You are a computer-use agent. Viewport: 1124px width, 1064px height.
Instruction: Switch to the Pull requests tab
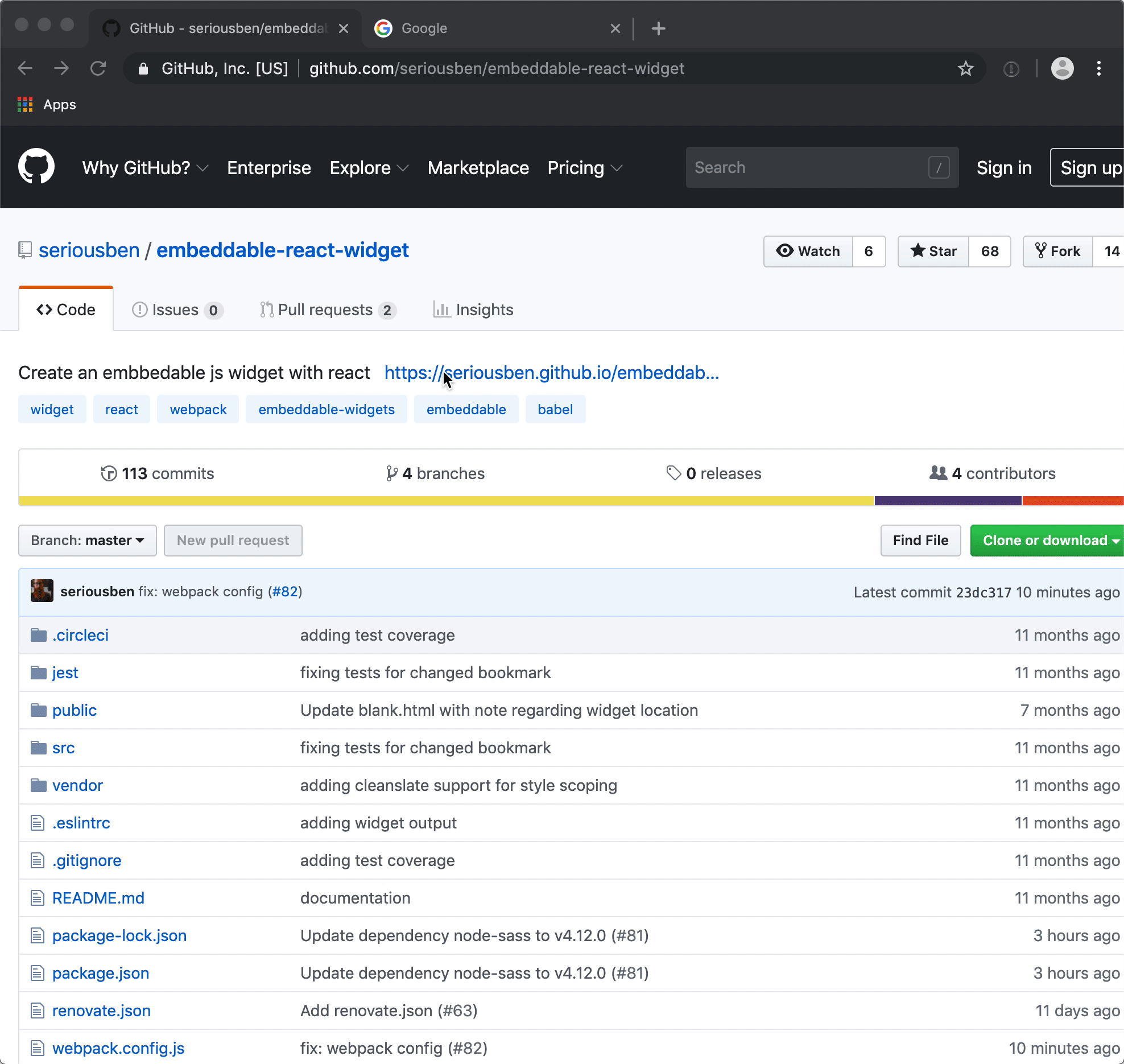coord(327,310)
